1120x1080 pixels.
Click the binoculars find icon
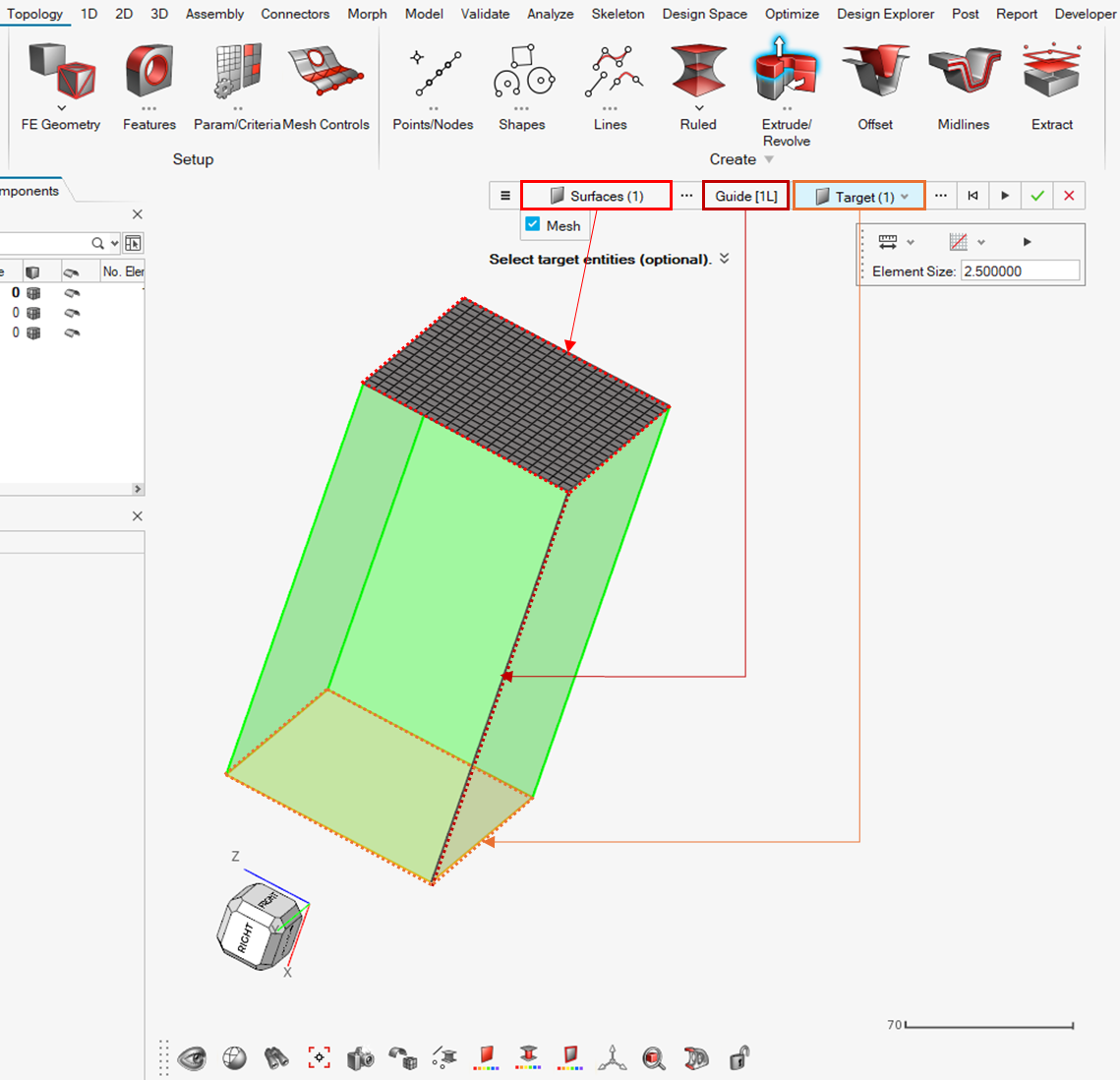tap(276, 1057)
